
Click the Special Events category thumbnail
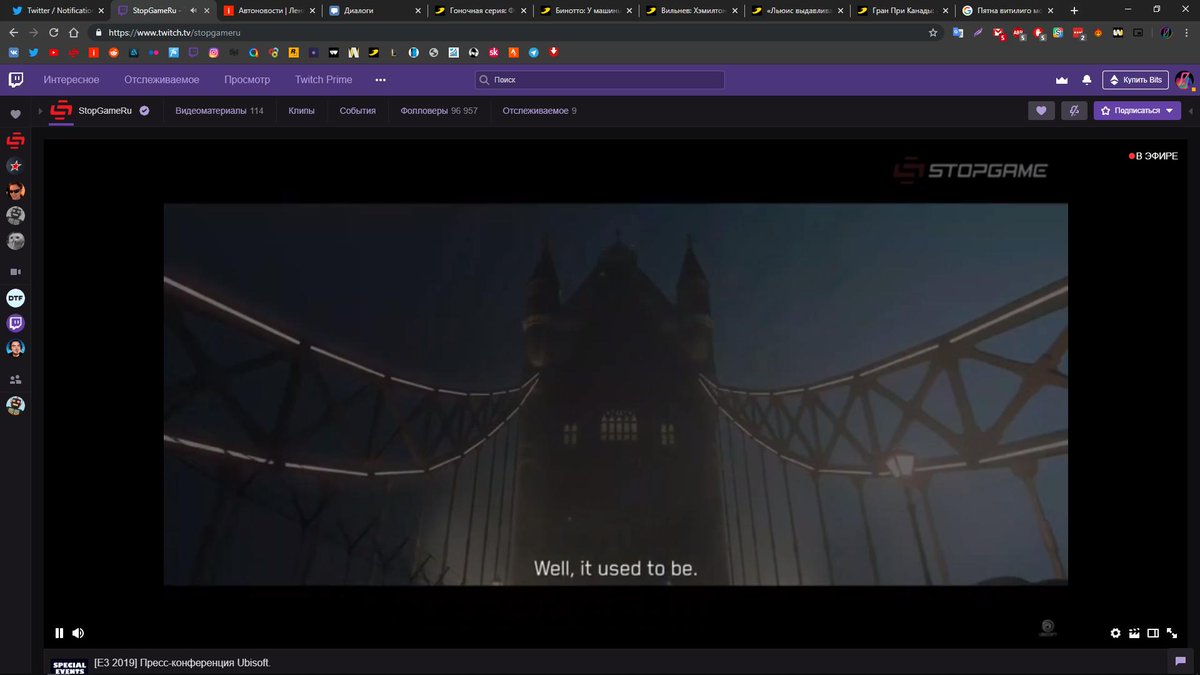coord(69,666)
